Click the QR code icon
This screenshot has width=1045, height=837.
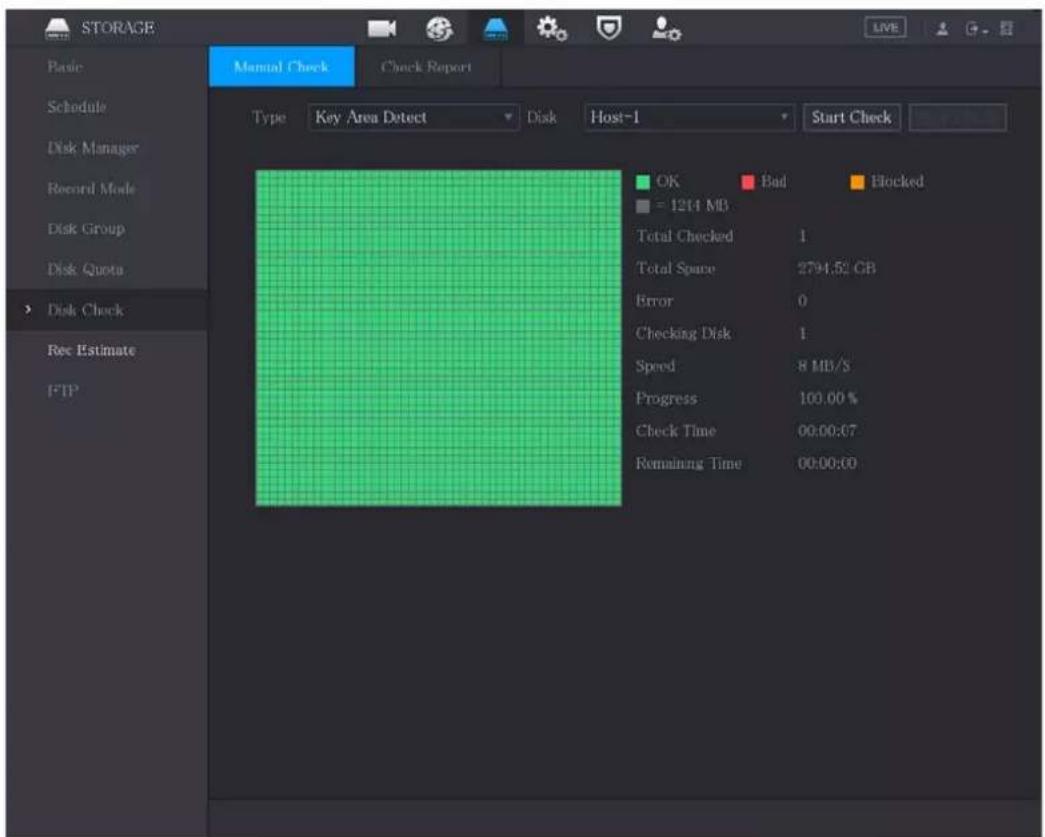click(1006, 29)
